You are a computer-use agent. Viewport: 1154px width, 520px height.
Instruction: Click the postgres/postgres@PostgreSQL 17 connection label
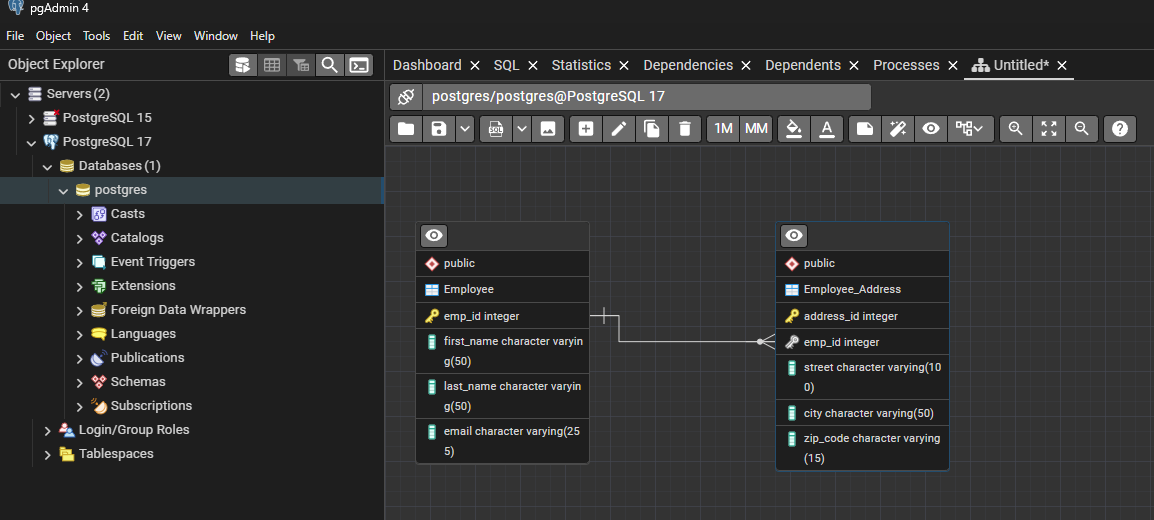(x=548, y=97)
